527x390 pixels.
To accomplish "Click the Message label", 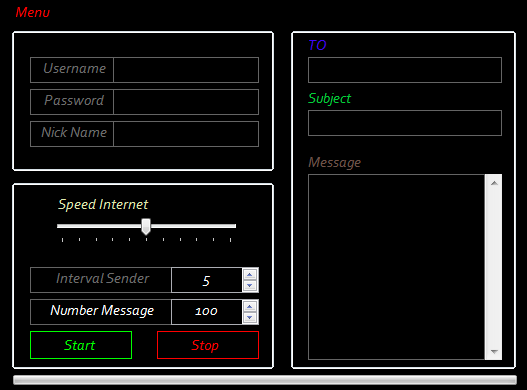I will (x=334, y=162).
